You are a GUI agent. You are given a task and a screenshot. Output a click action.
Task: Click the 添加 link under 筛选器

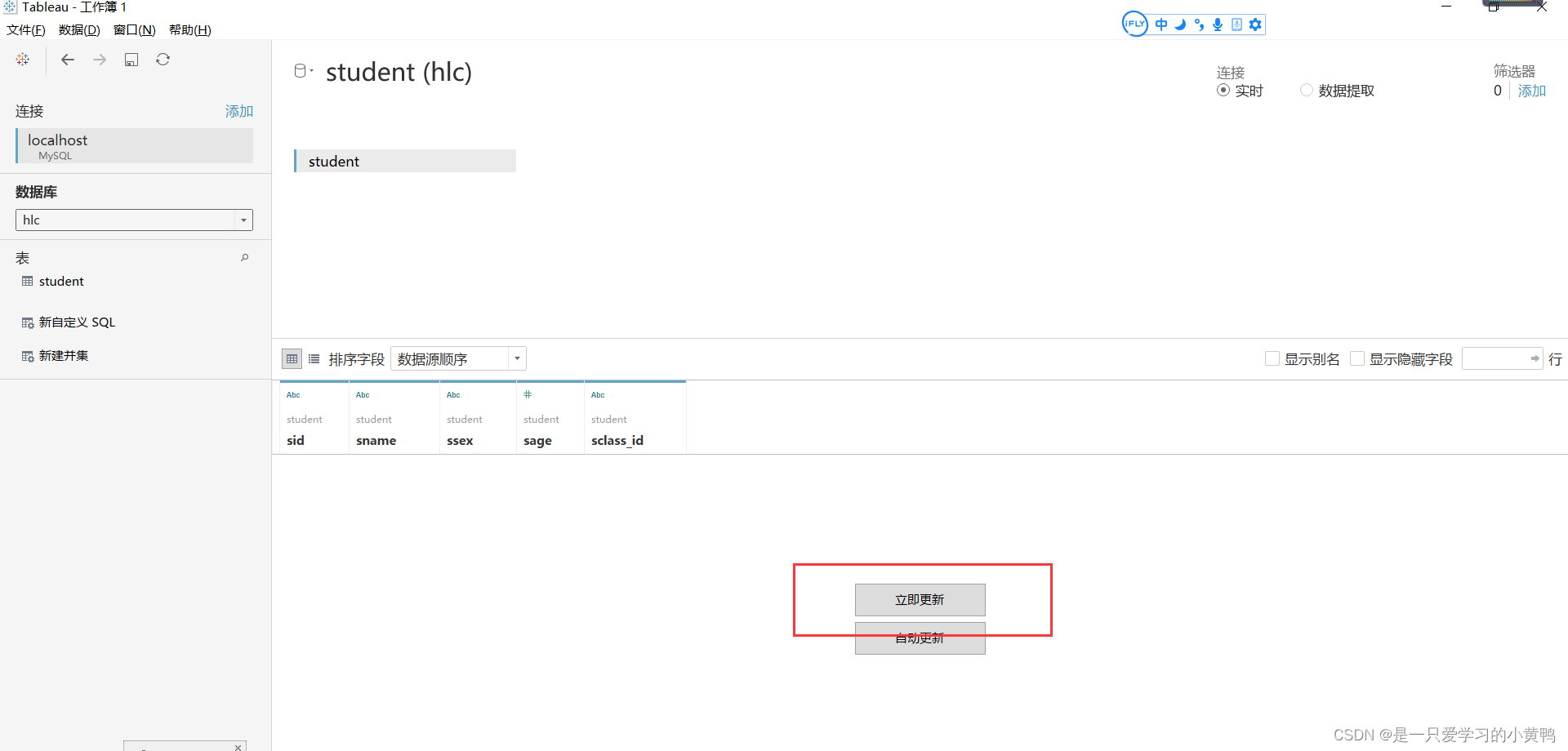(1532, 91)
